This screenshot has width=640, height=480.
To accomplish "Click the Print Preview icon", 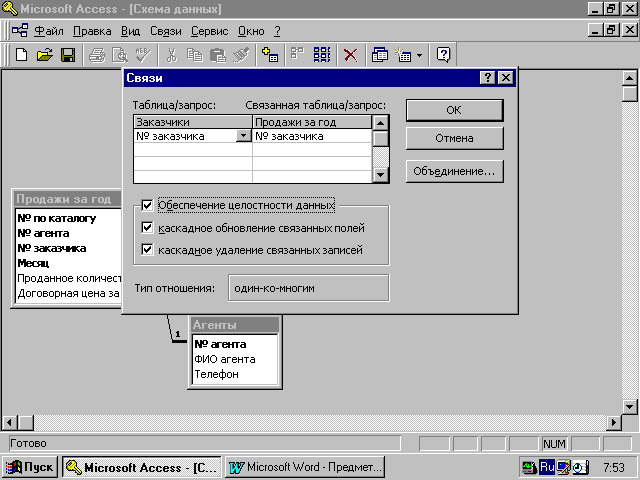I will click(x=120, y=55).
